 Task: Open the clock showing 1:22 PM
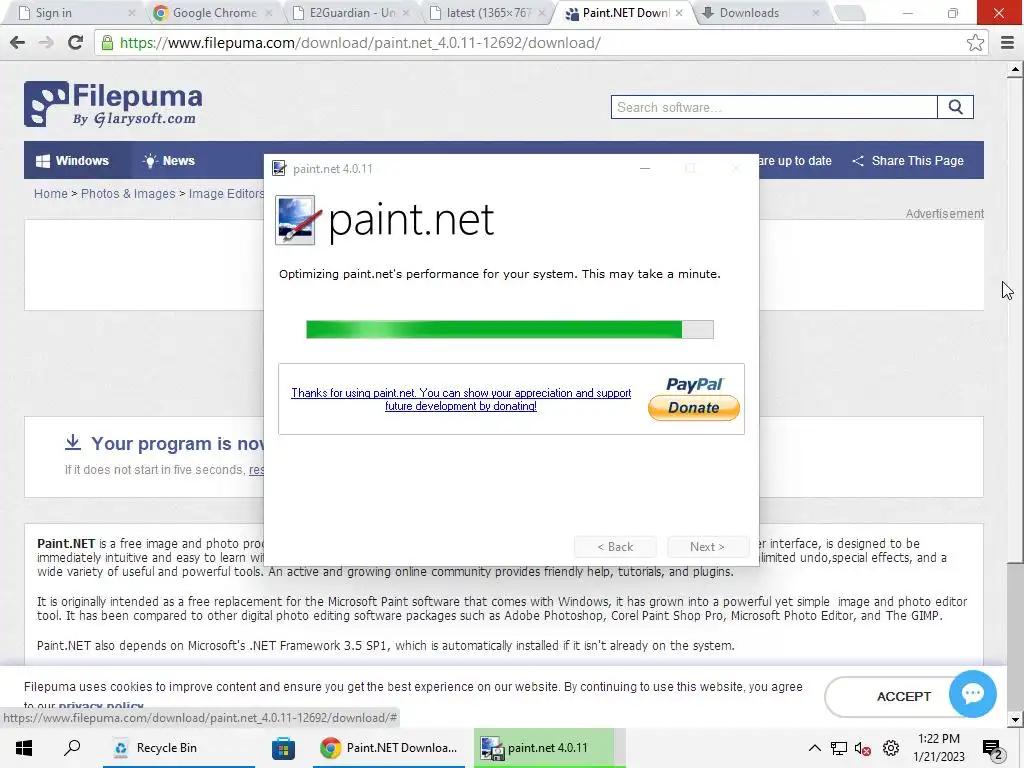pos(939,748)
